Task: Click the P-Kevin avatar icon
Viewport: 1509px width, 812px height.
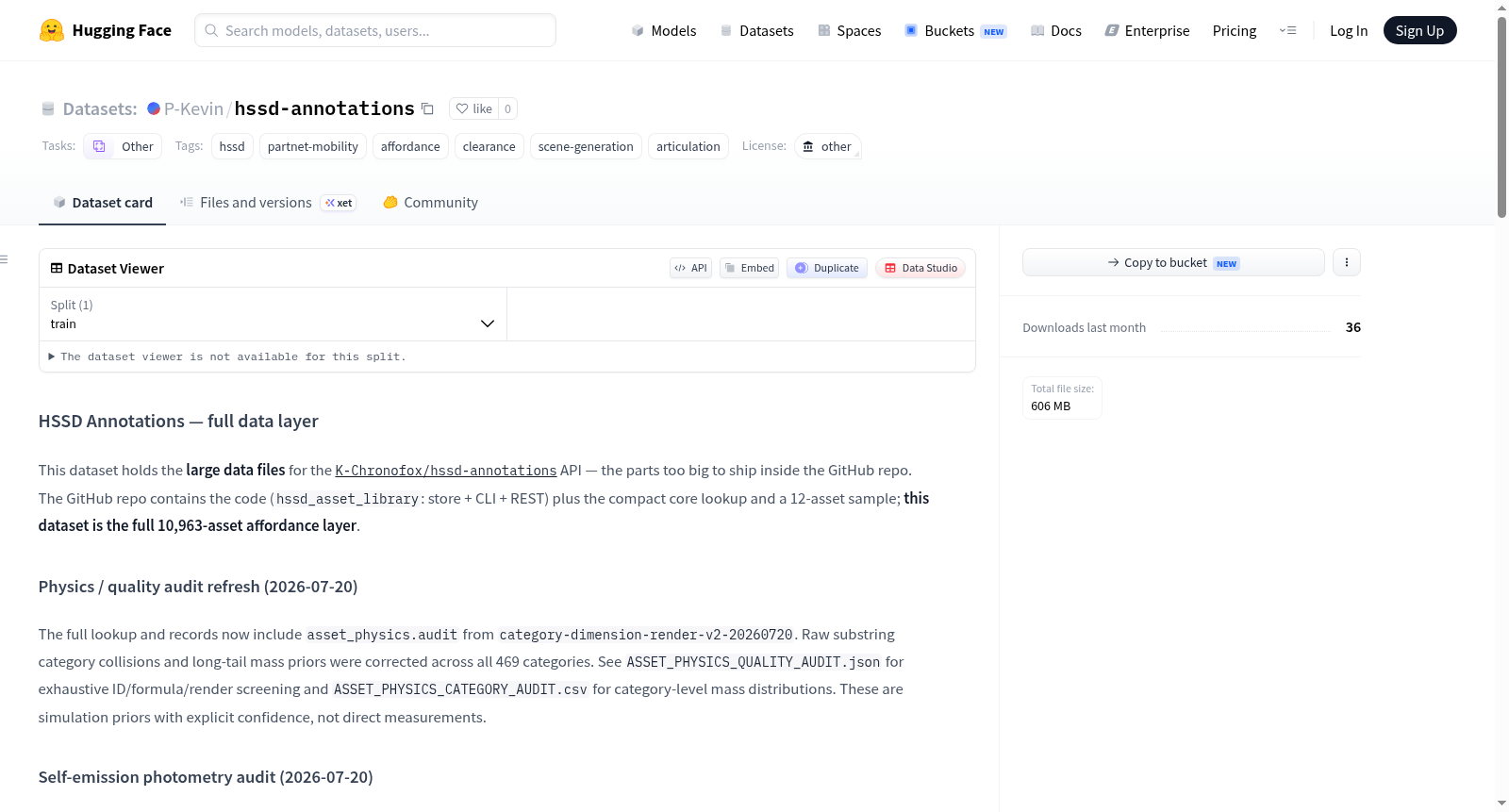Action: click(154, 108)
